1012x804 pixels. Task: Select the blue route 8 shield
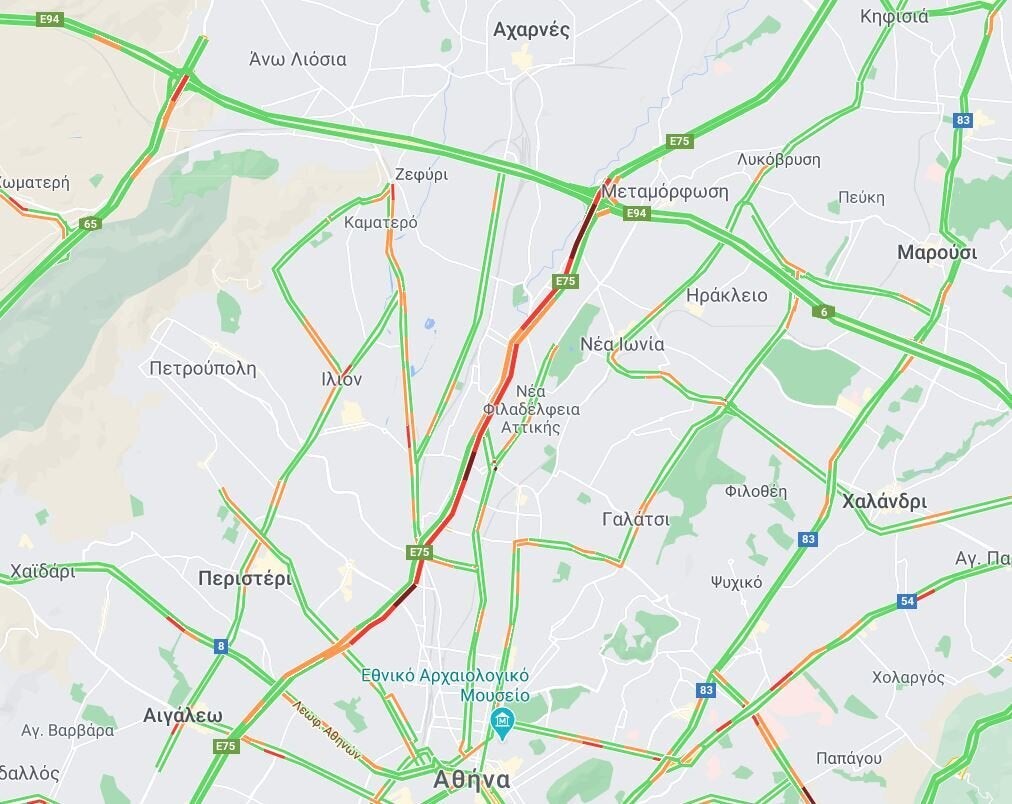coord(221,646)
